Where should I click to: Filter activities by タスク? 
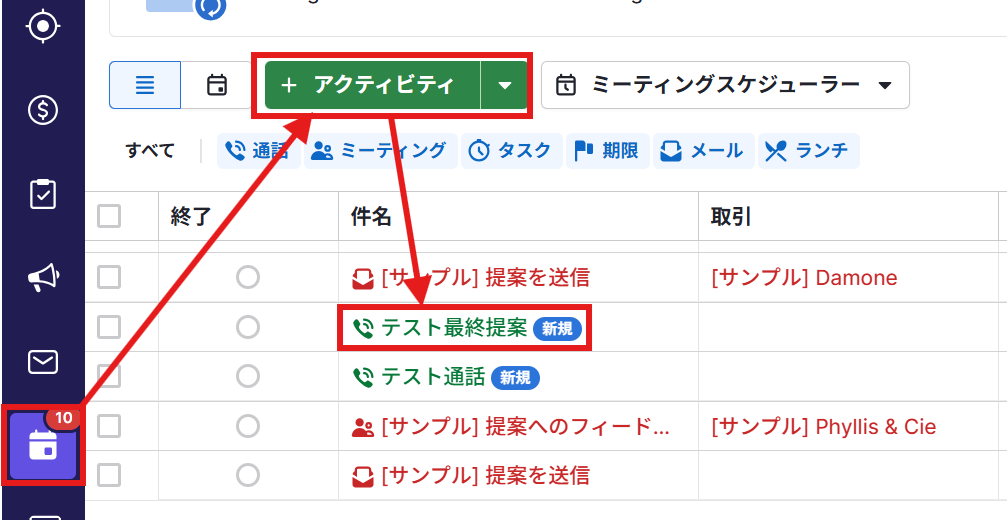[x=512, y=151]
